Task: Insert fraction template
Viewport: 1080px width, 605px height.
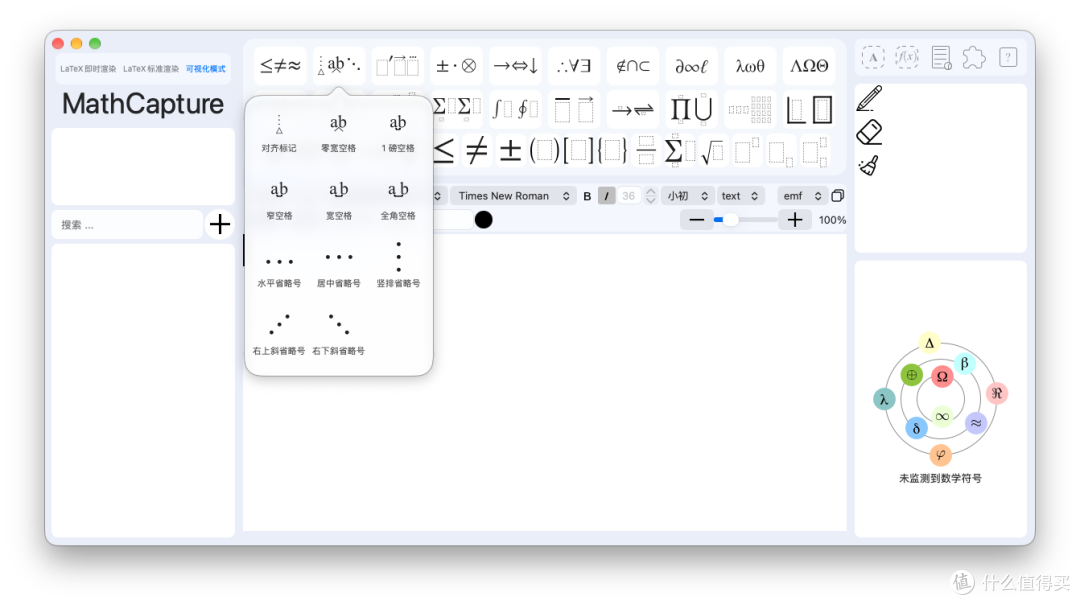Action: pos(645,150)
